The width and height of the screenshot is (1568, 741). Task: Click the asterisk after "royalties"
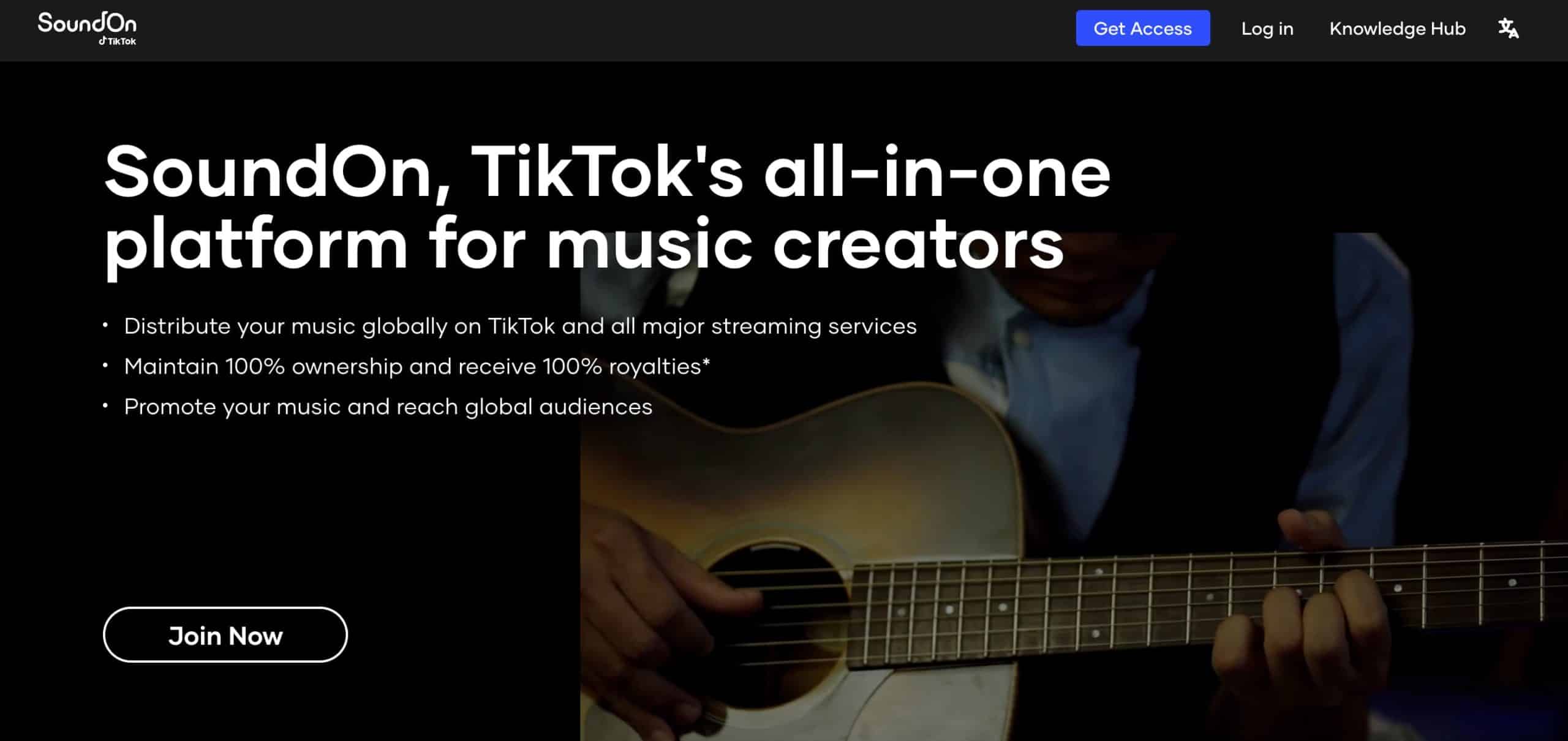click(x=706, y=362)
